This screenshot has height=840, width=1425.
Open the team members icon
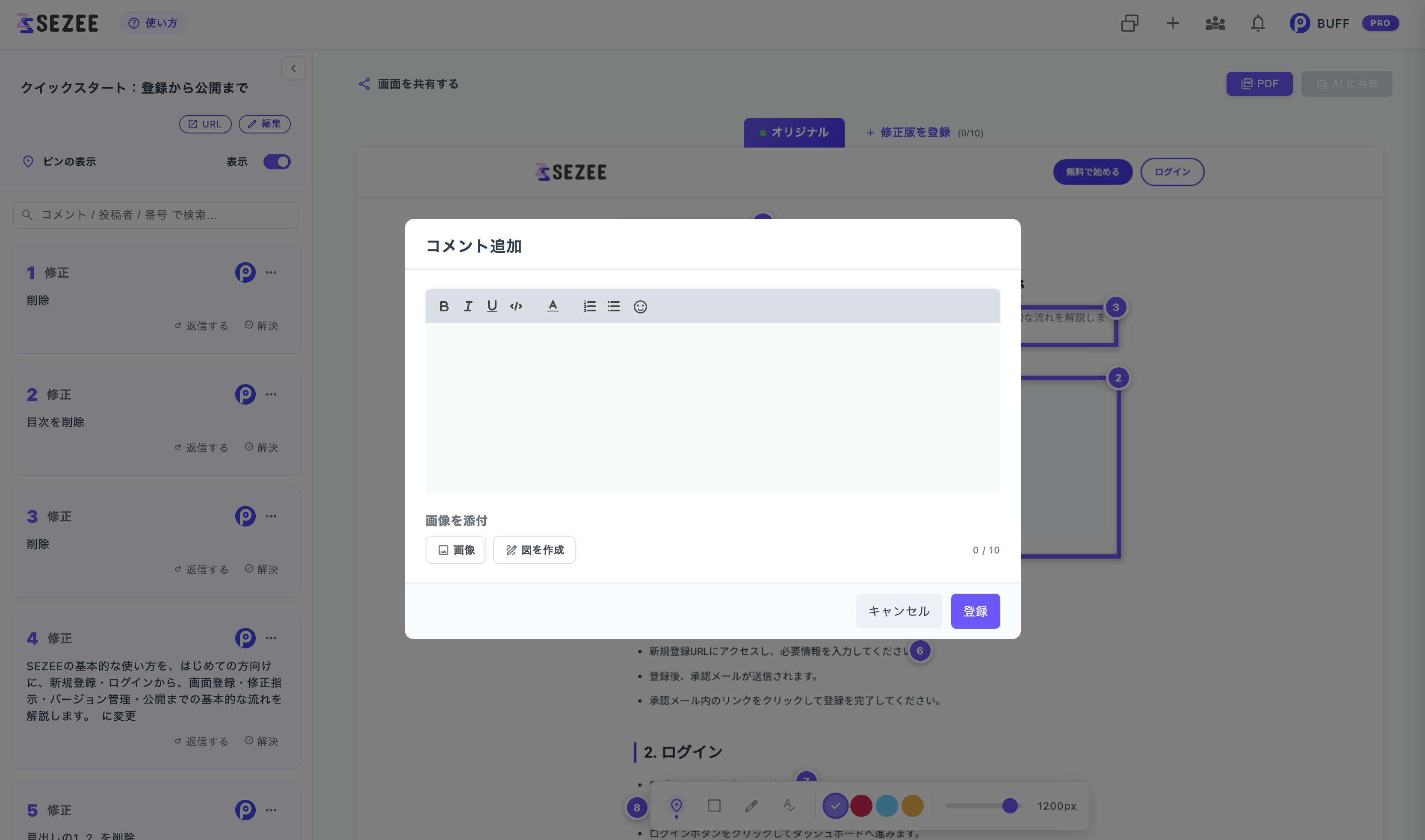pyautogui.click(x=1215, y=23)
